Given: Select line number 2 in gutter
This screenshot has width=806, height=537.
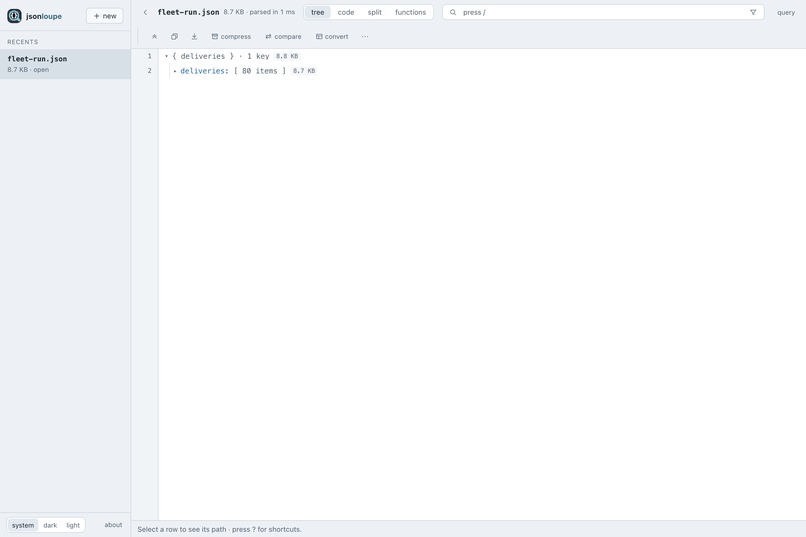Looking at the screenshot, I should [x=150, y=70].
